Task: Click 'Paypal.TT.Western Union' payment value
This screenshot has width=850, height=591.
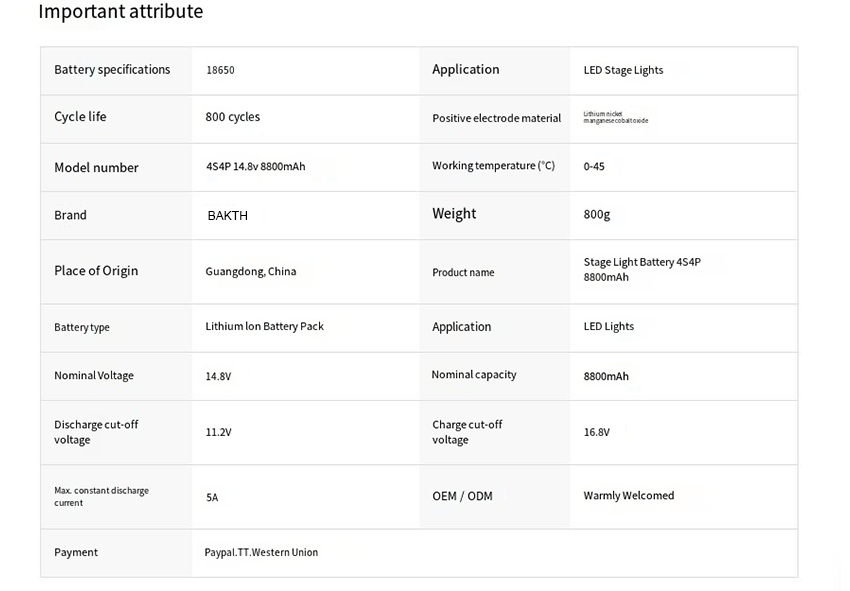Action: 261,553
